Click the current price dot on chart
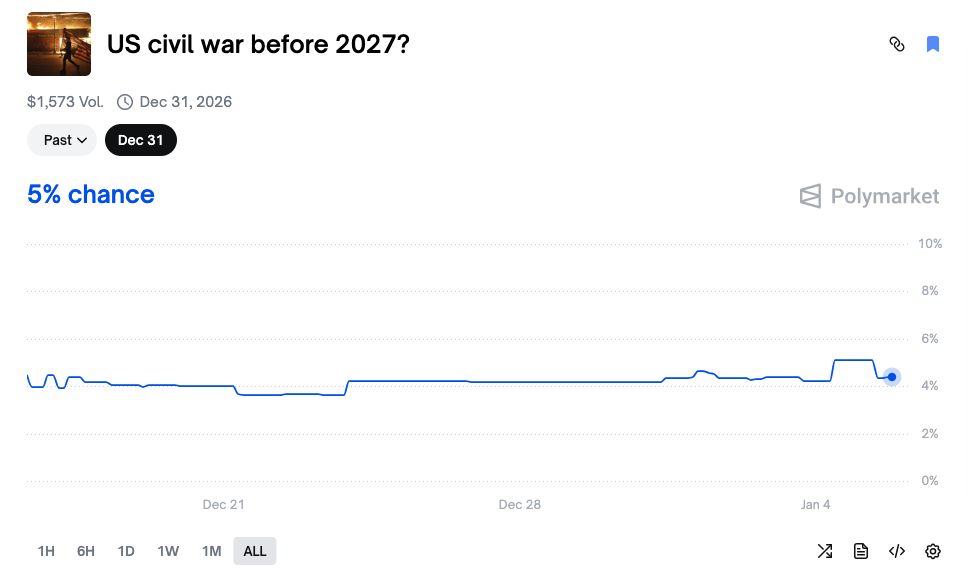Image resolution: width=968 pixels, height=584 pixels. click(x=892, y=377)
